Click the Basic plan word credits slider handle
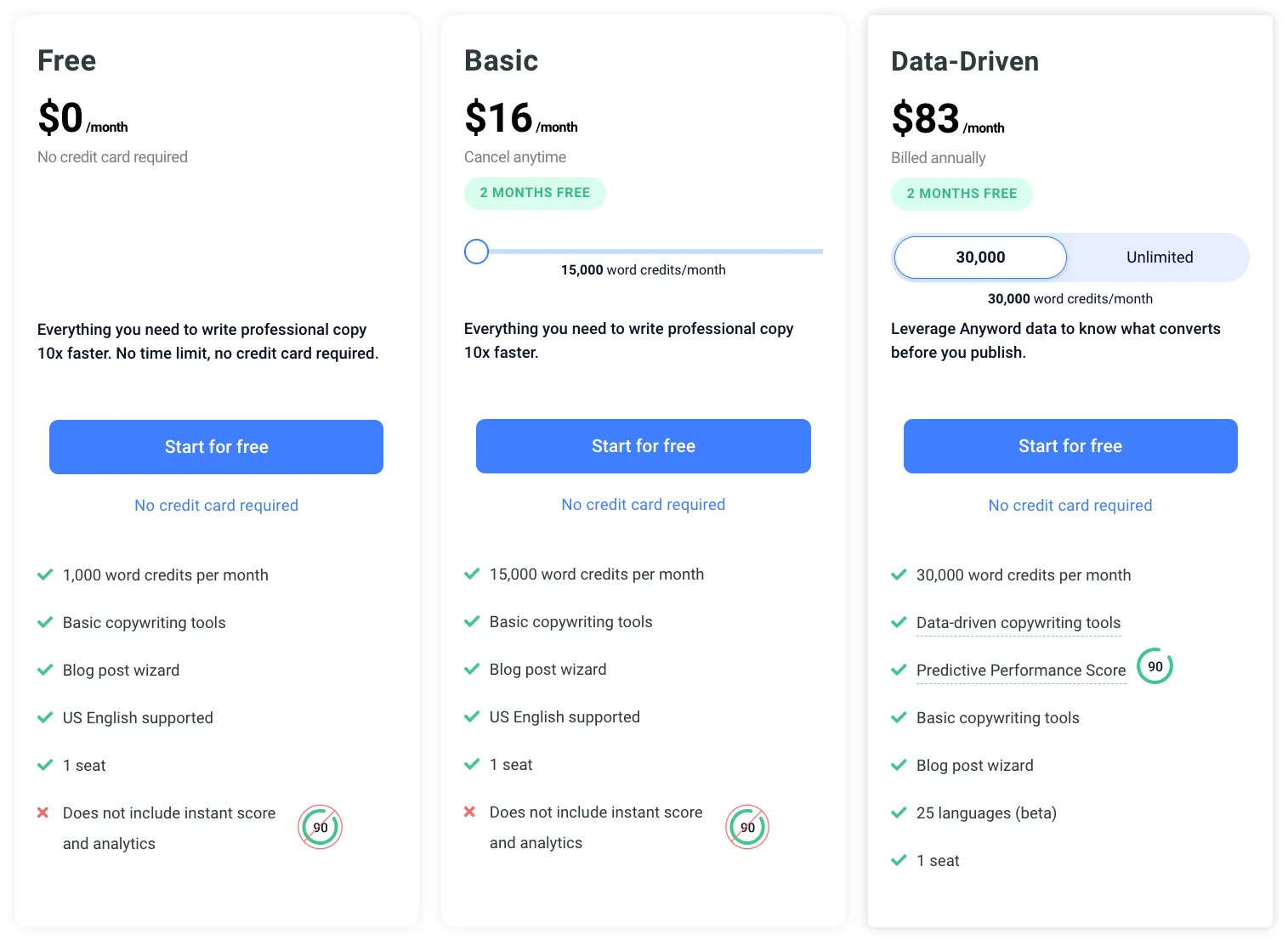1288x951 pixels. coord(477,252)
